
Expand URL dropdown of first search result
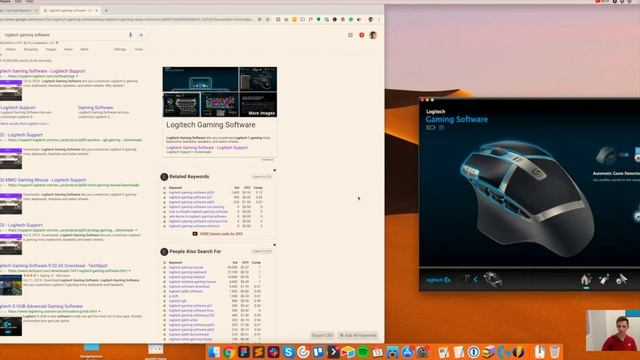(77, 76)
